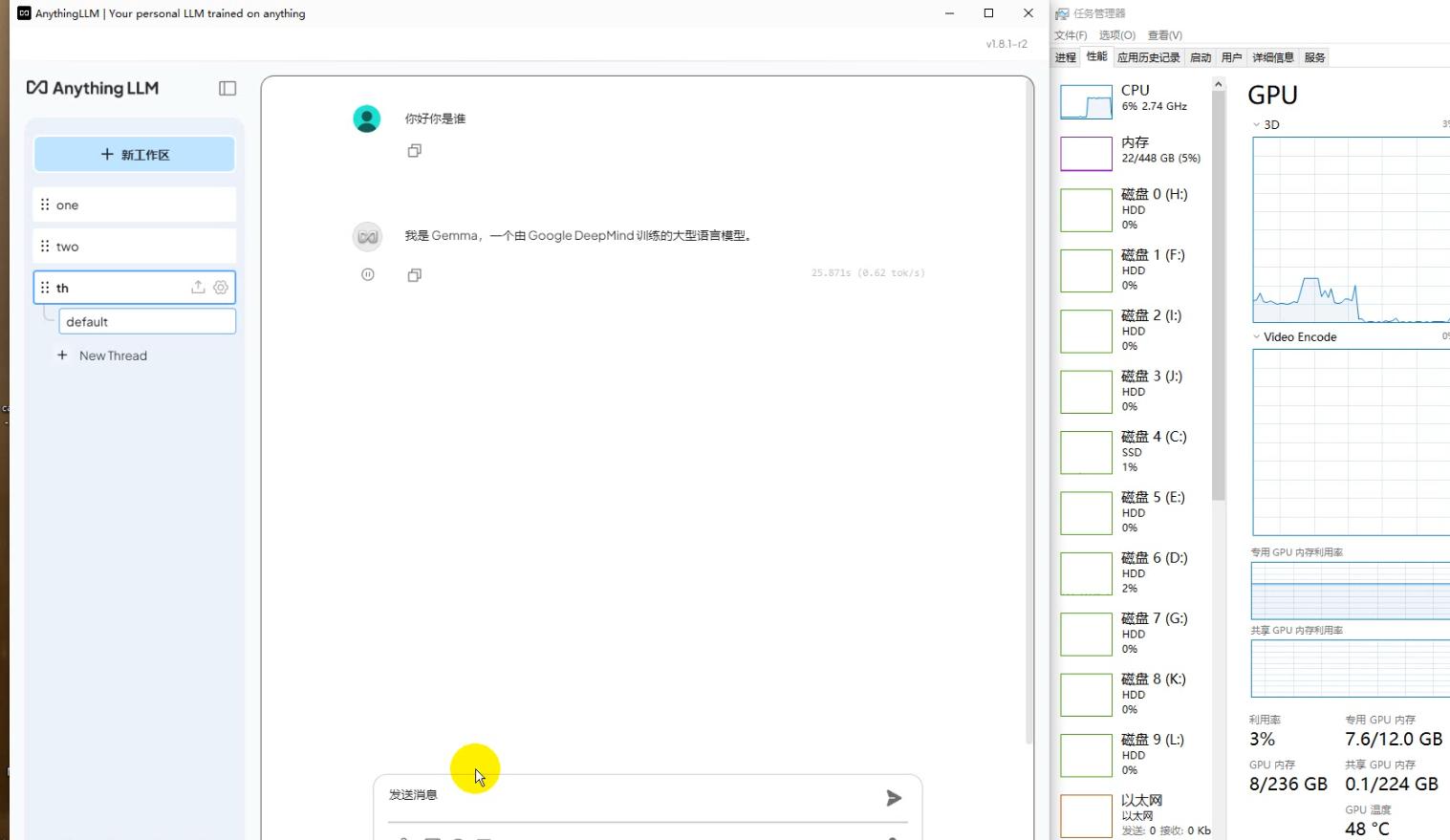Switch to 应用历史记录 tab in Task Manager
Screen dimensions: 1450x840
click(x=1149, y=57)
